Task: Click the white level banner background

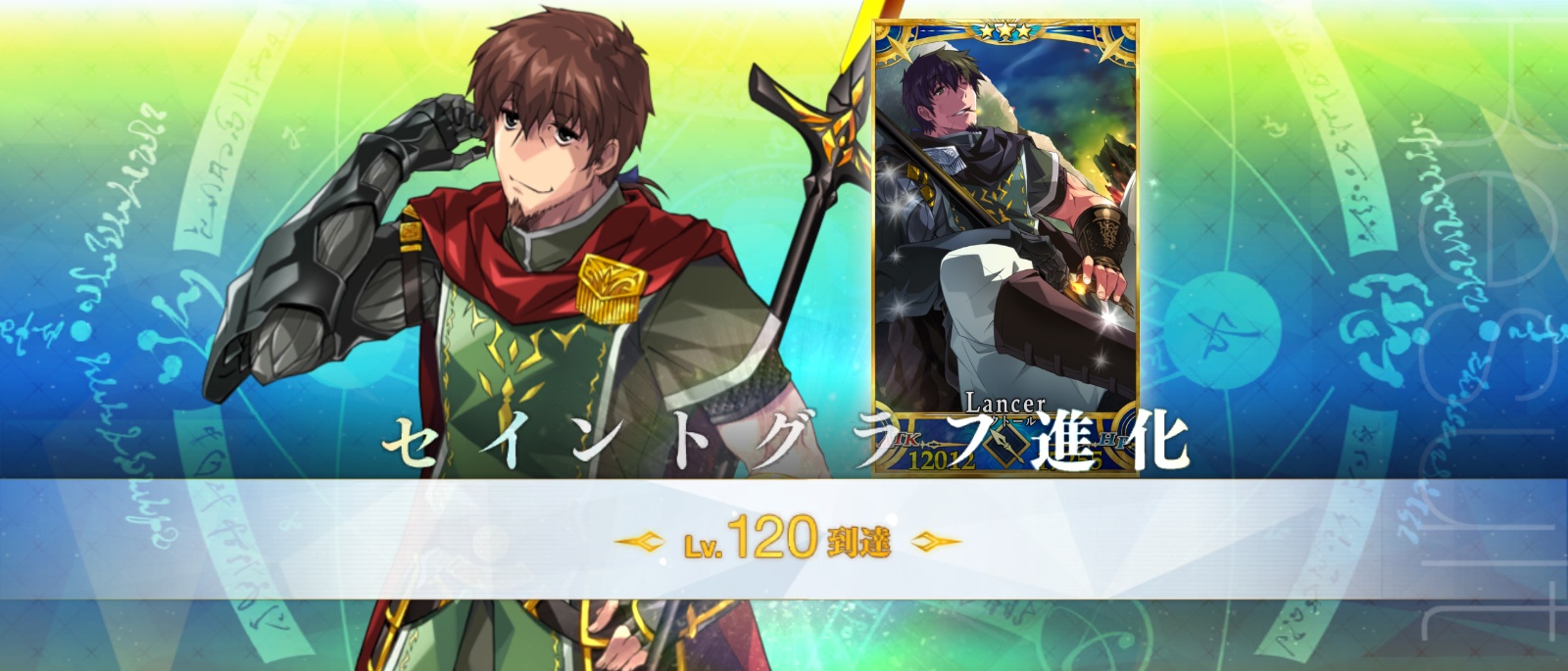Action: click(784, 539)
